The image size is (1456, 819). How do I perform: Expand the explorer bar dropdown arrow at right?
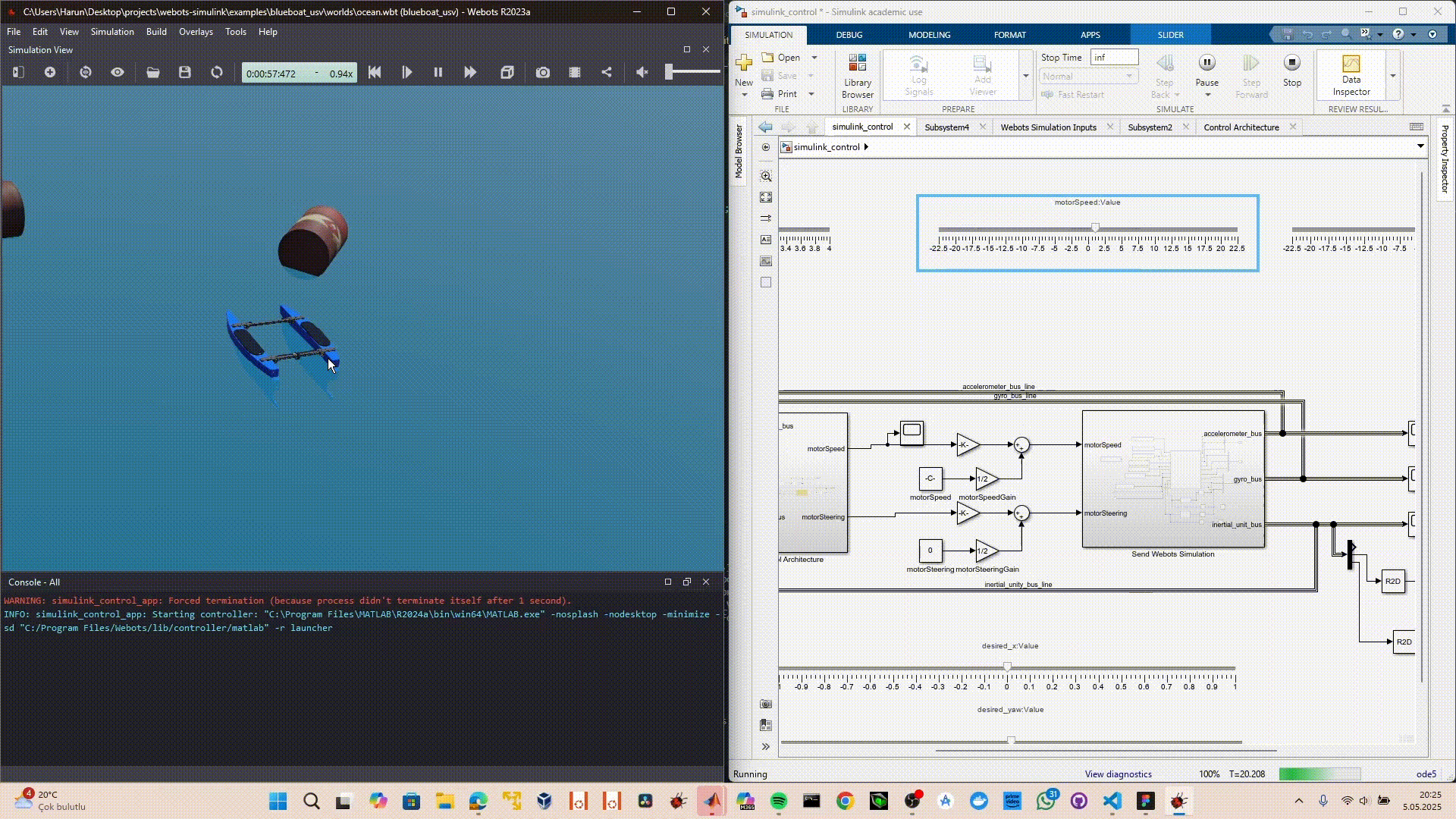1420,146
